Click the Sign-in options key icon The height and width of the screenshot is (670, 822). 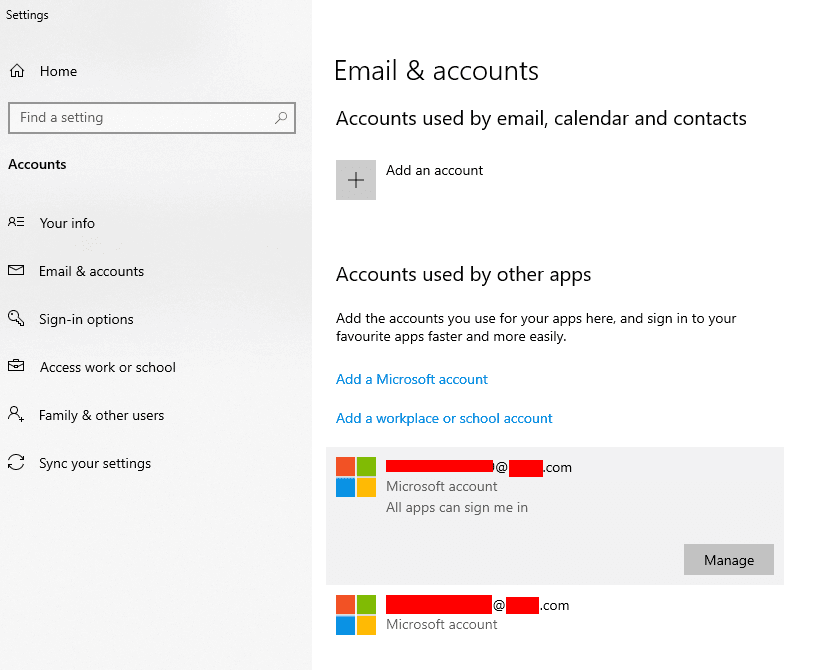point(16,318)
